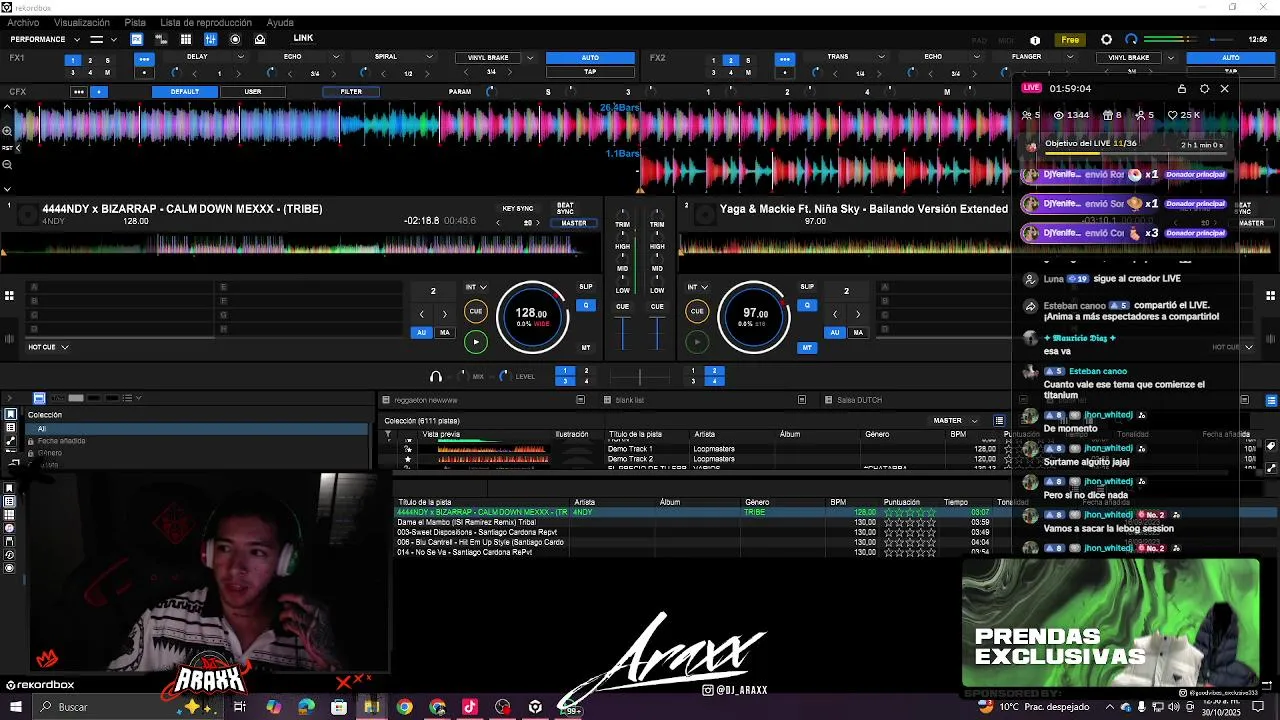
Task: Open rekordbox settings gear icon
Action: (1106, 40)
